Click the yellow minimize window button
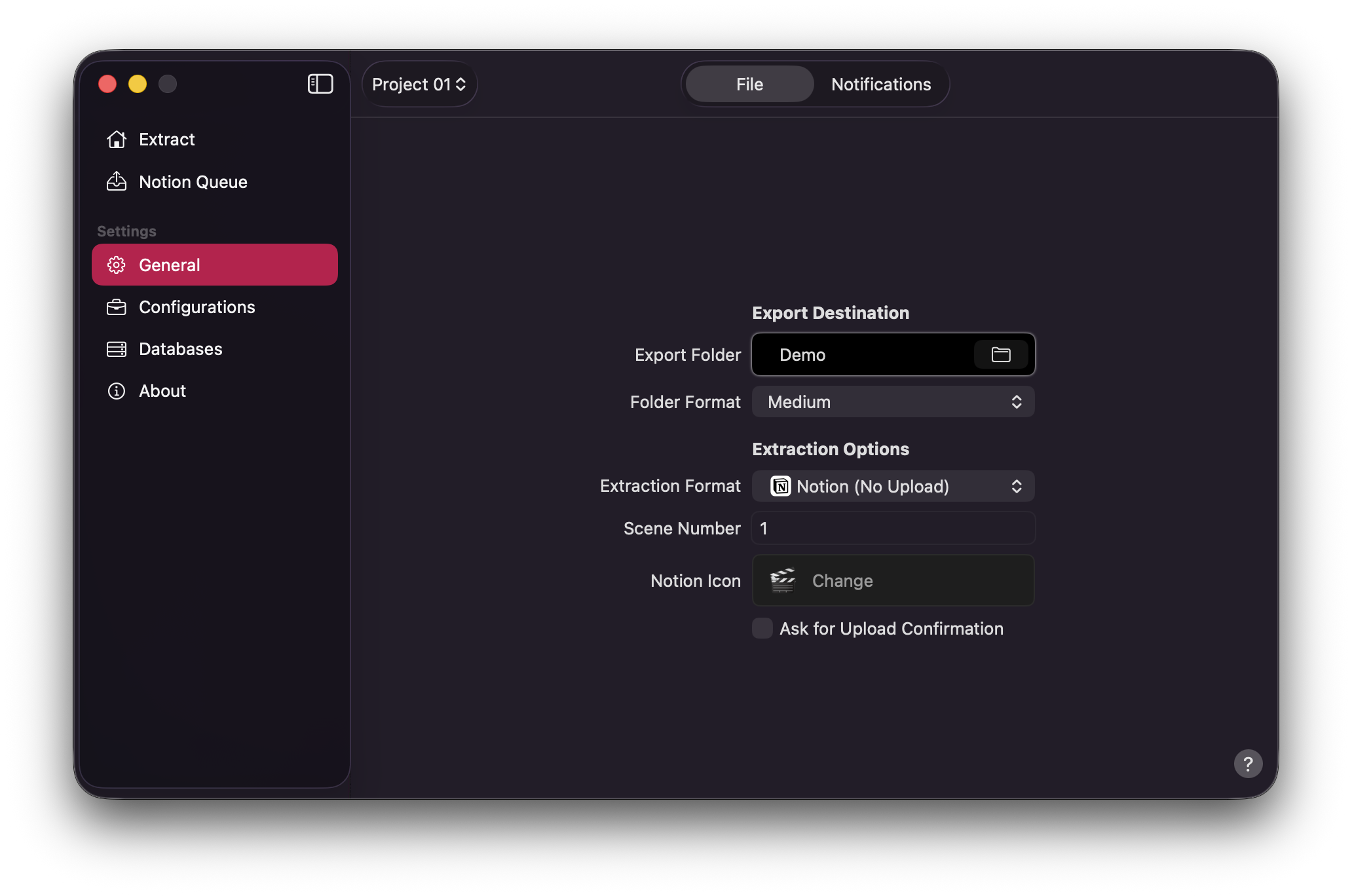Image resolution: width=1352 pixels, height=896 pixels. [138, 84]
